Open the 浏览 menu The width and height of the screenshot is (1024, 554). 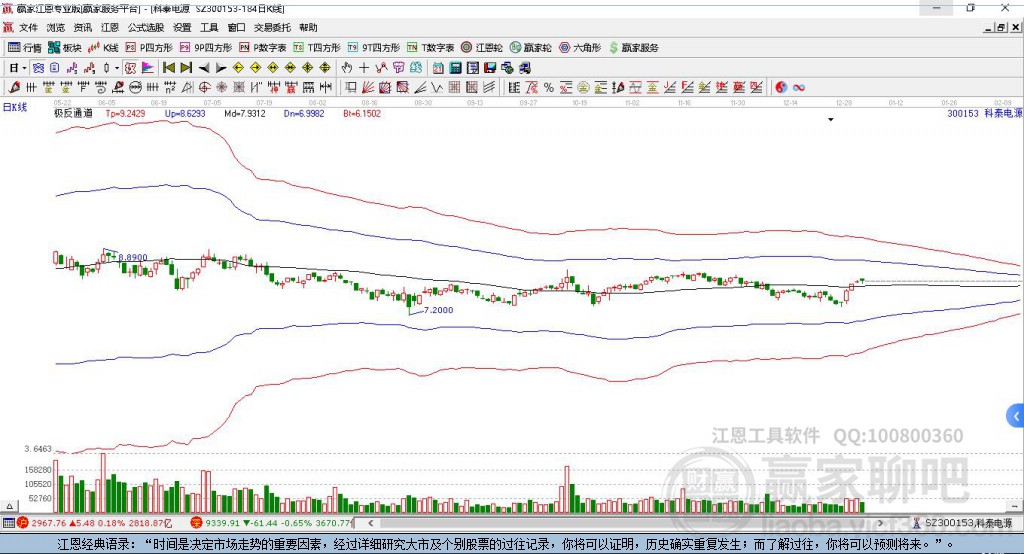click(x=56, y=27)
